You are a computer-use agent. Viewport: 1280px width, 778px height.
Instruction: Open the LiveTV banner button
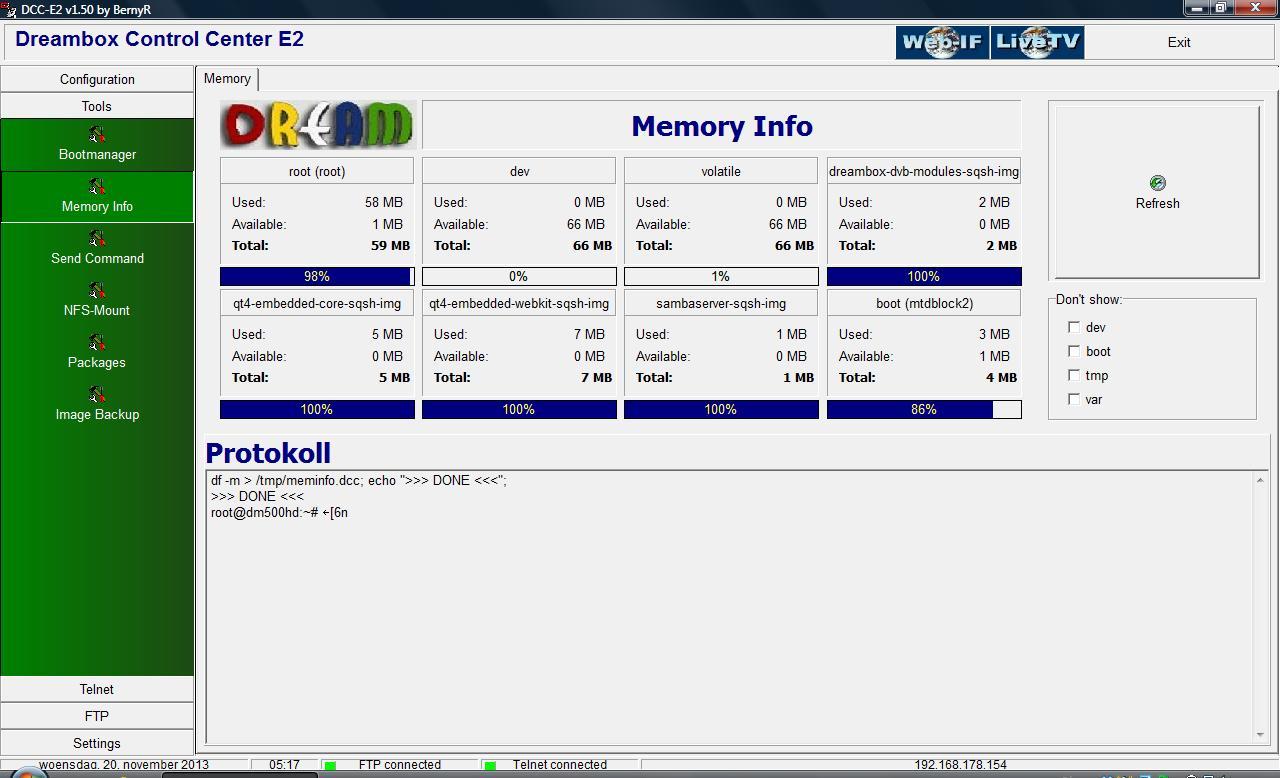1037,42
